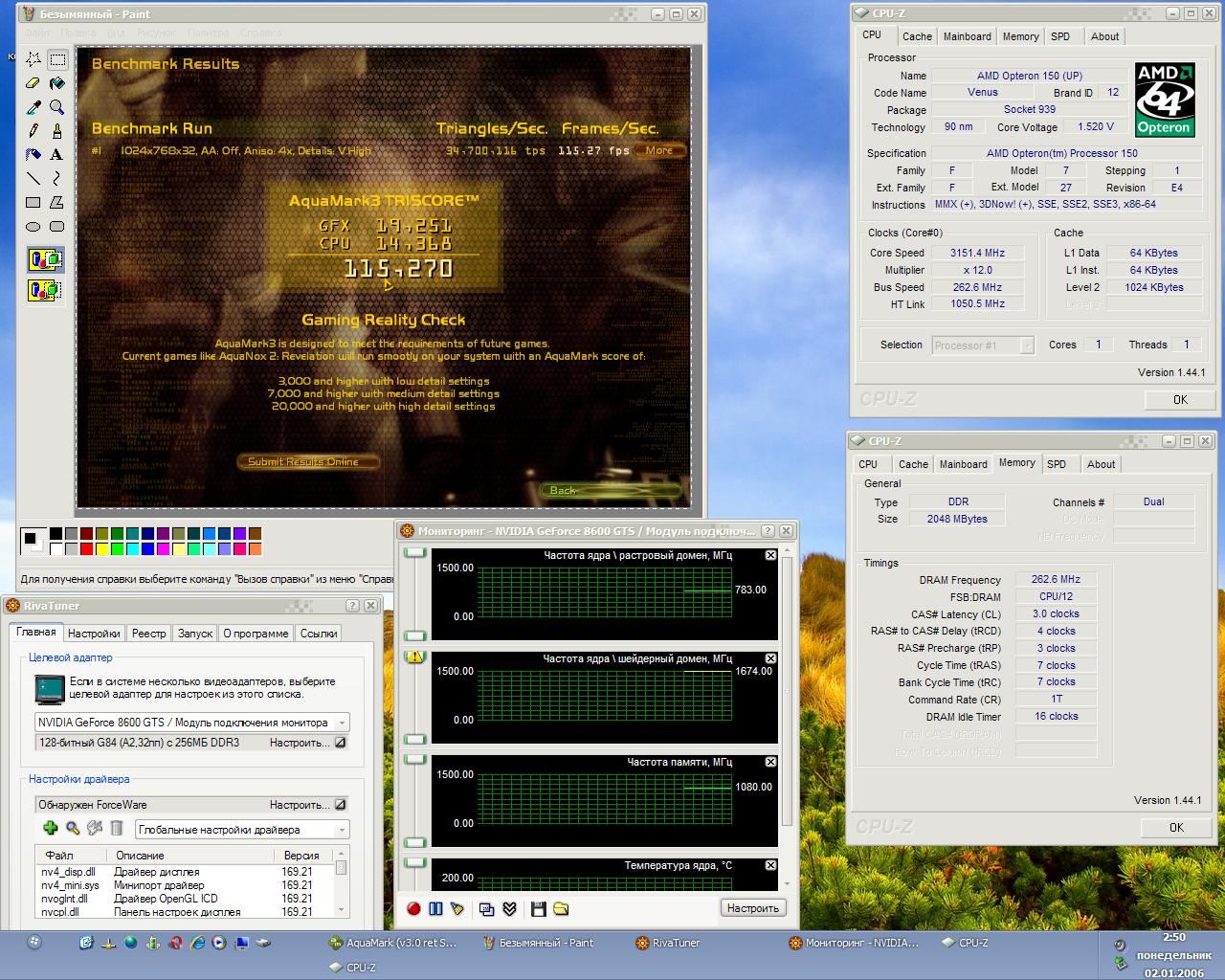Close the memory frequency graph

pos(770,762)
